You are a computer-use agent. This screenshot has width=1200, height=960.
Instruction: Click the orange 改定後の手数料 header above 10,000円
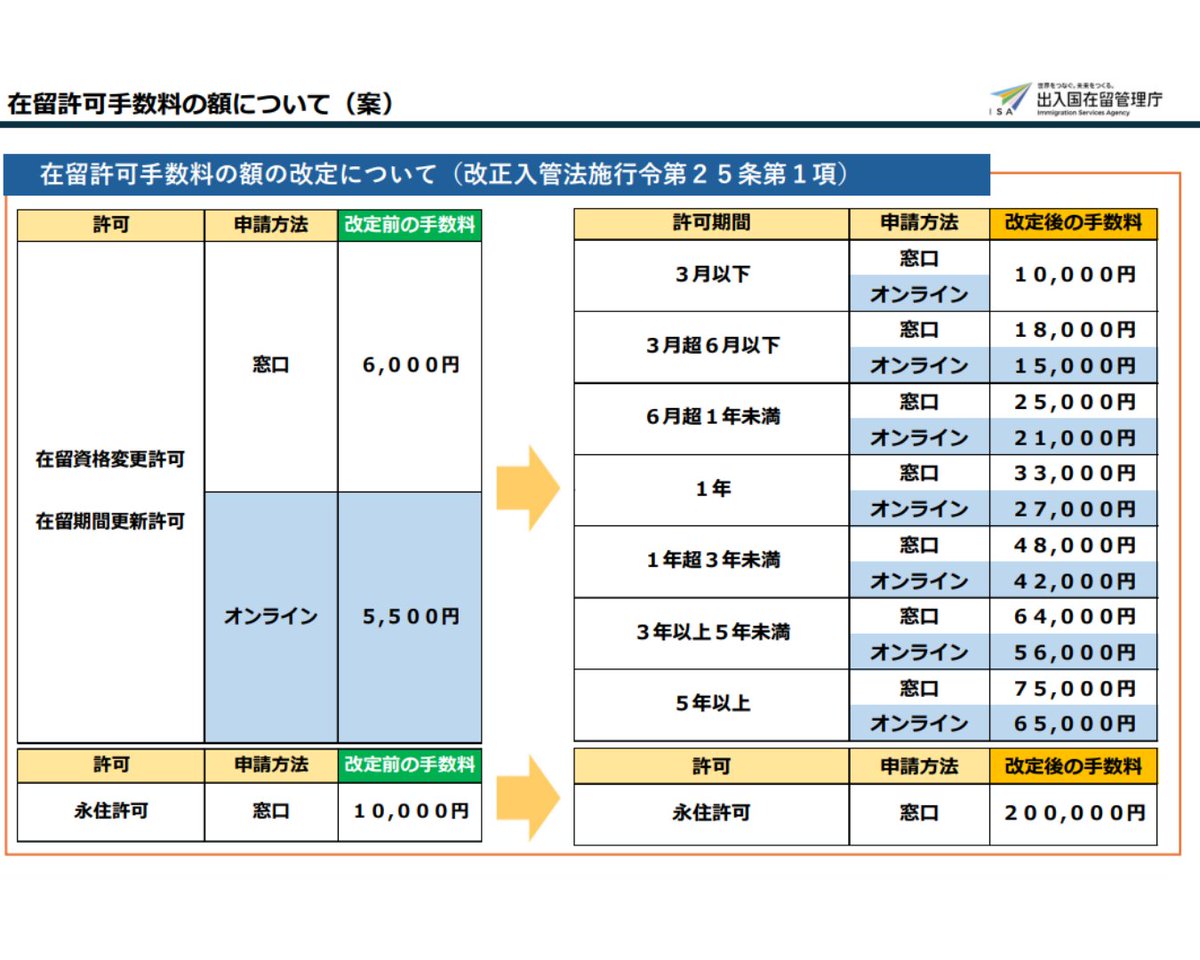[1074, 224]
